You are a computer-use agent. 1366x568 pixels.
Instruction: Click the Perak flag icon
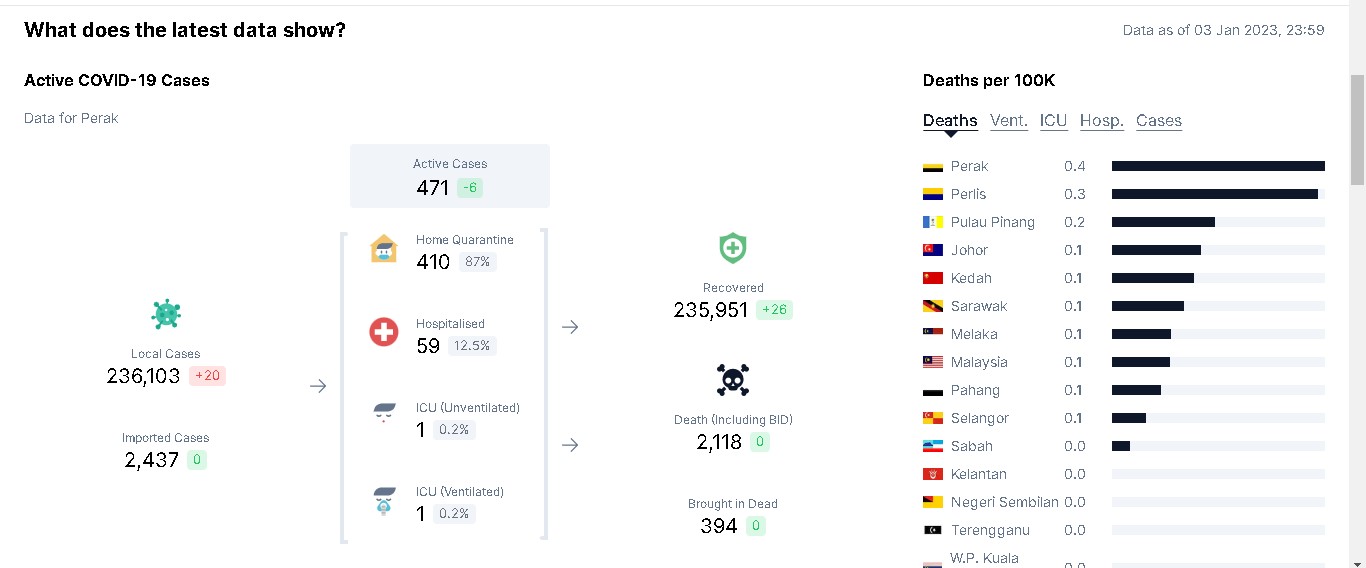point(933,166)
